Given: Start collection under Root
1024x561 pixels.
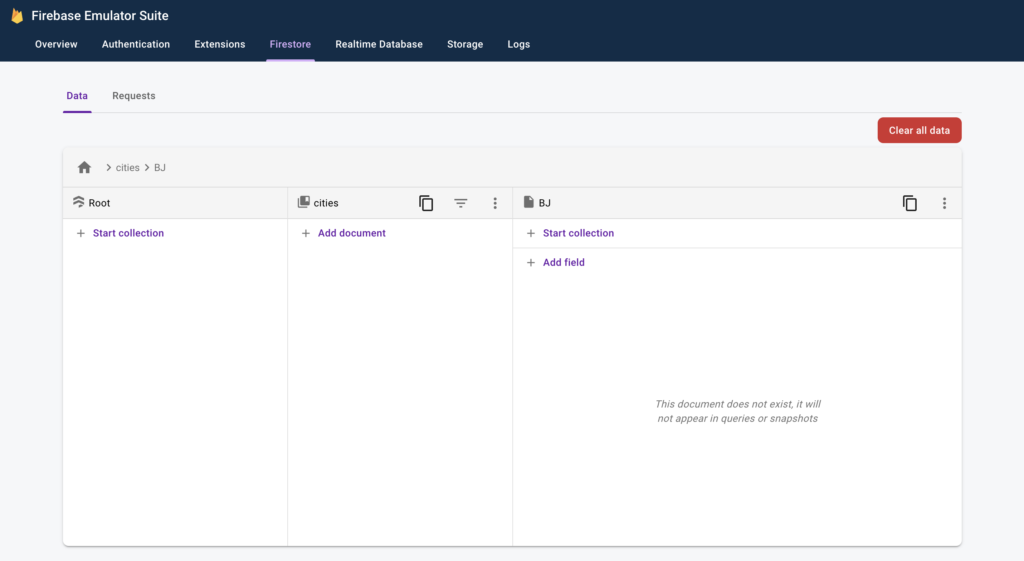Looking at the screenshot, I should coord(128,233).
